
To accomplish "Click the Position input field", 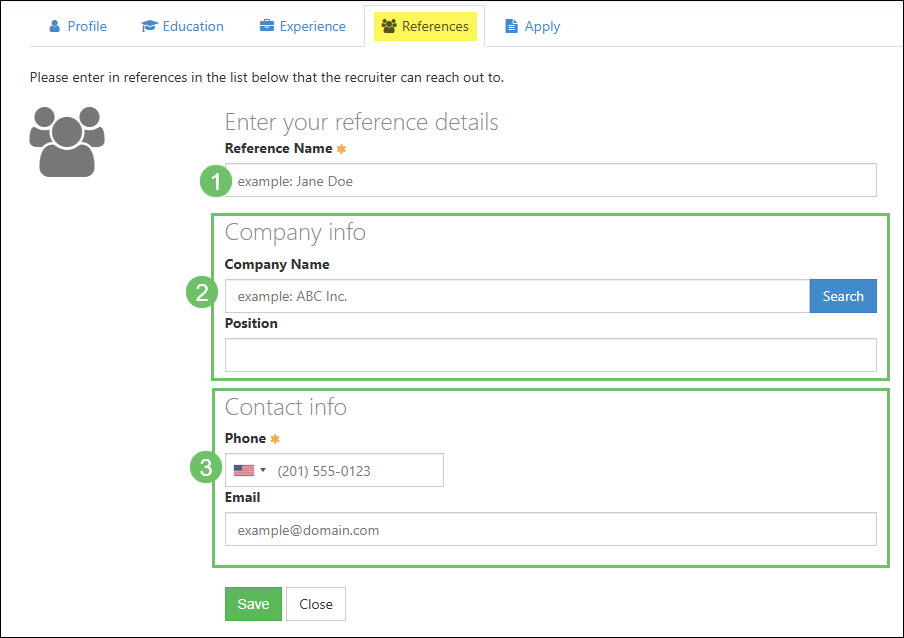I will click(550, 355).
